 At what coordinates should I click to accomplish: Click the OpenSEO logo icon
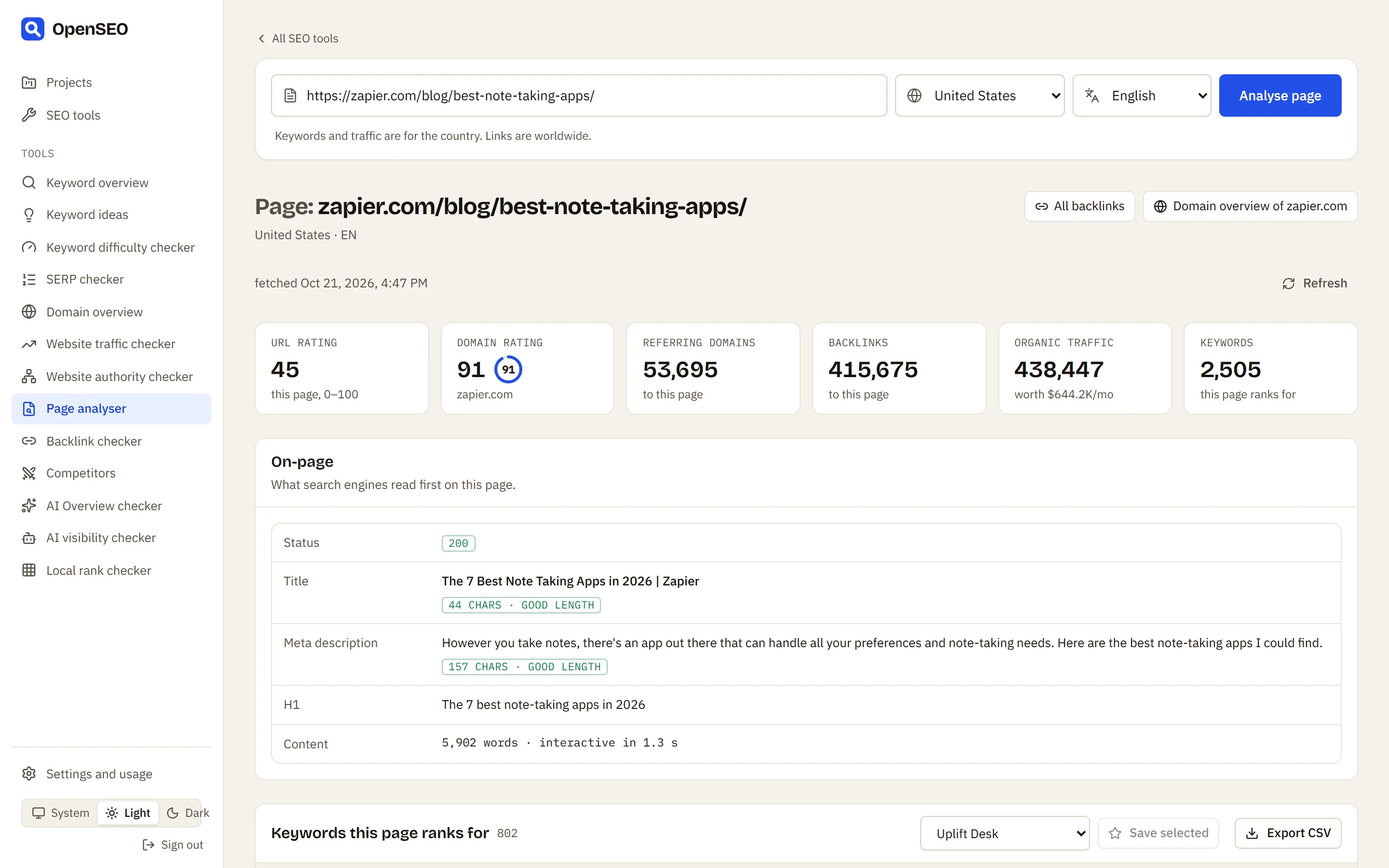click(33, 29)
